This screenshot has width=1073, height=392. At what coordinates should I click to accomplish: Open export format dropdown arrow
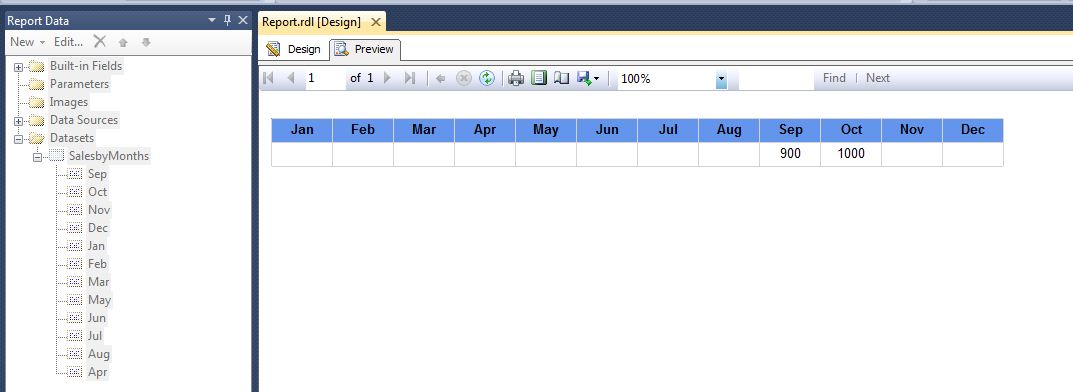click(x=597, y=79)
